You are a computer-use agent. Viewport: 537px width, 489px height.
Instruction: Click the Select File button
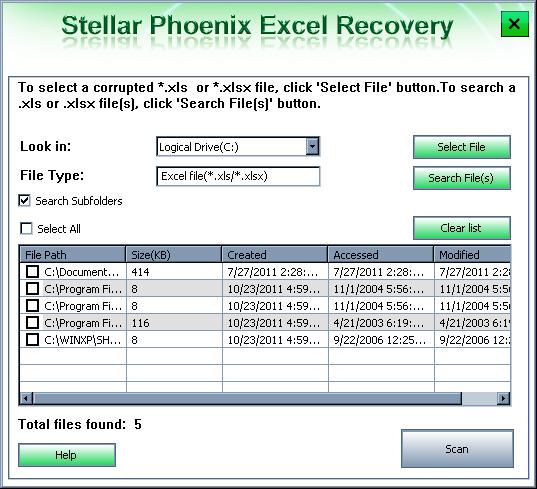point(462,147)
